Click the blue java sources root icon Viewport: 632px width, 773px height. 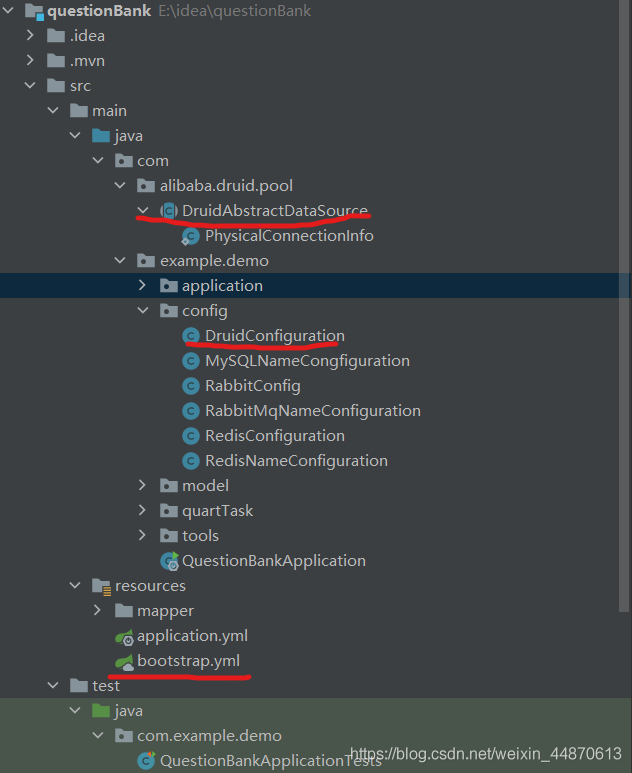point(101,136)
